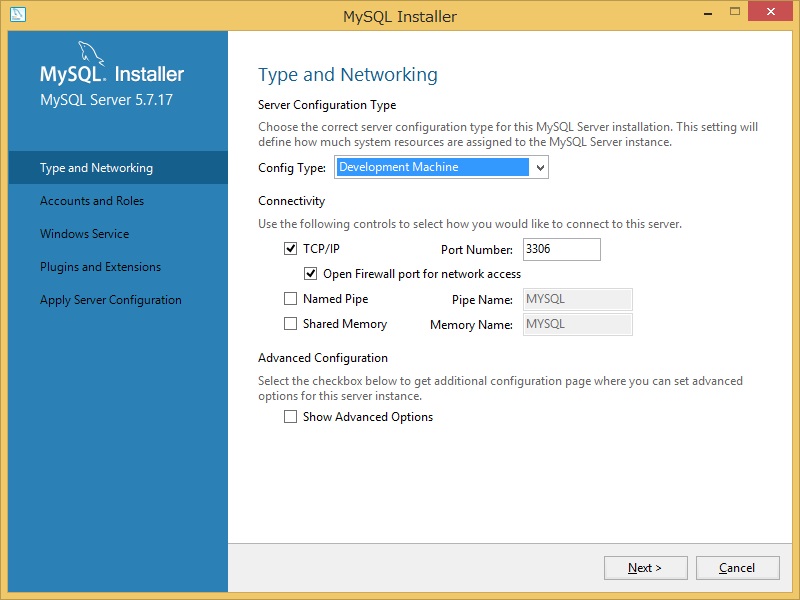The image size is (800, 600).
Task: Click the Pipe Name field
Action: (578, 299)
